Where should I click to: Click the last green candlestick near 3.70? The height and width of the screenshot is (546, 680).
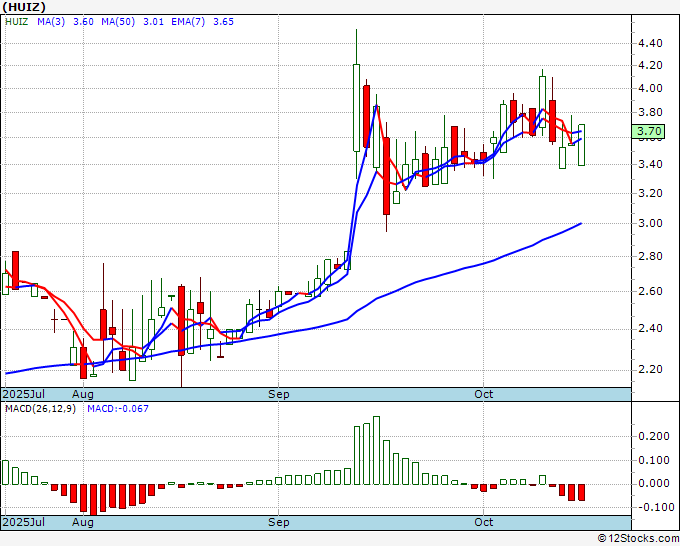coord(582,145)
